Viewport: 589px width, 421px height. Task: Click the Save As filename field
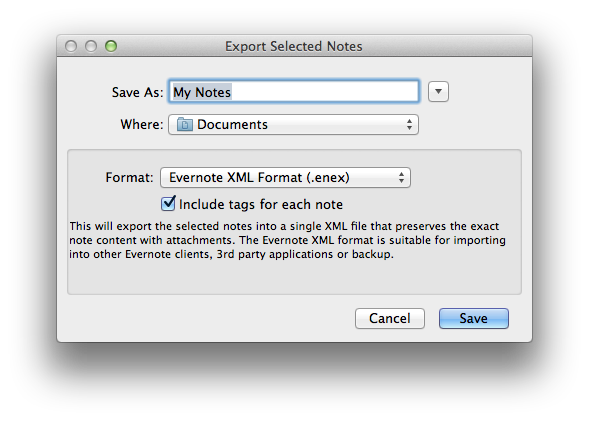(294, 91)
